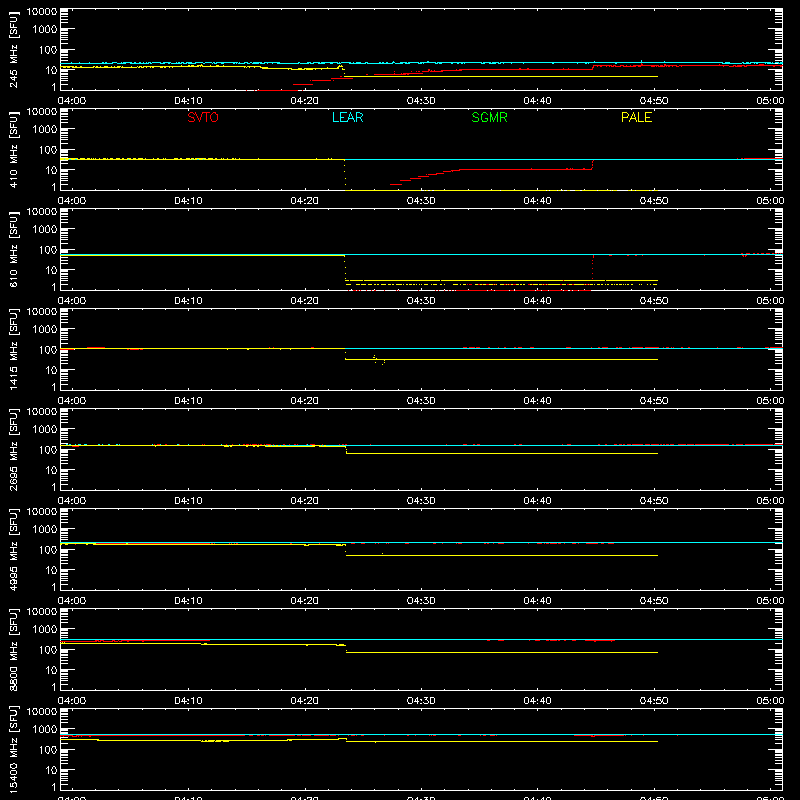The width and height of the screenshot is (800, 800).
Task: Click 04:10 tick under the 1415 MHz plot
Action: coord(188,401)
